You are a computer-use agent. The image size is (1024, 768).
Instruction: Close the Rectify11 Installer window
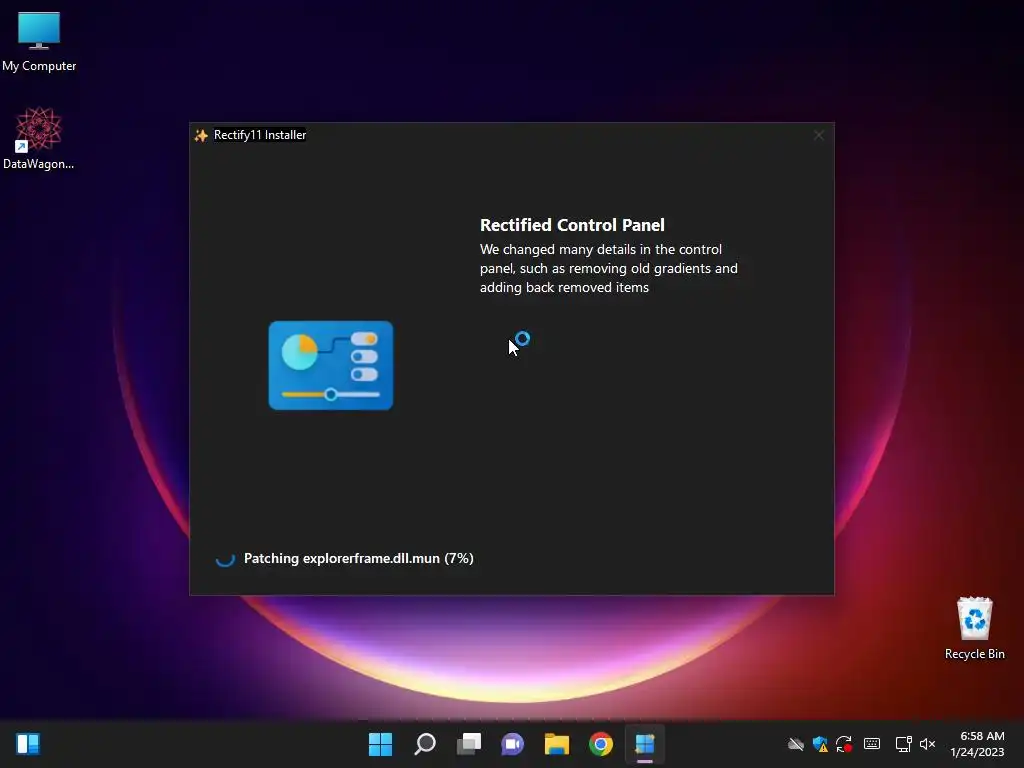818,135
